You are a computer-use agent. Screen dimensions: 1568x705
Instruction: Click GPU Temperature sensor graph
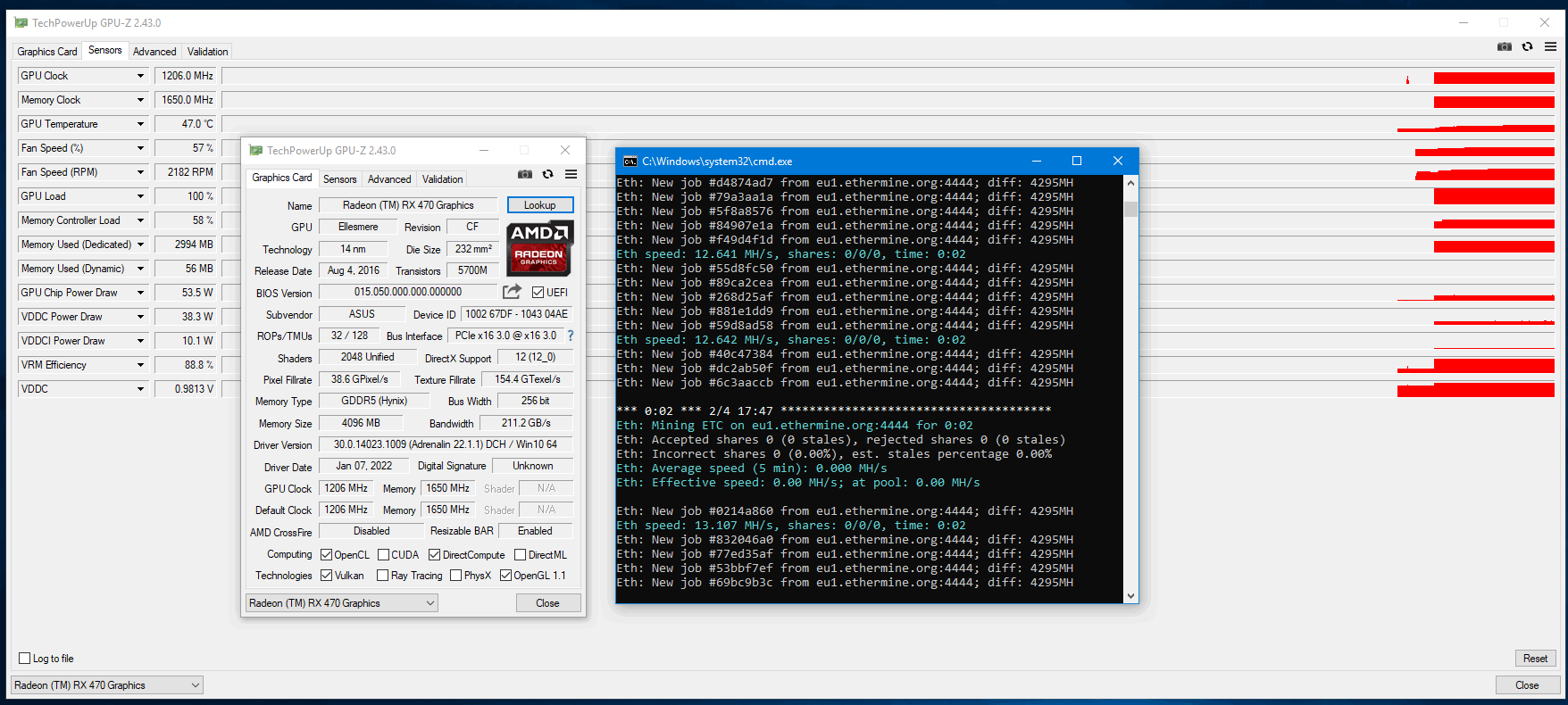coord(888,124)
